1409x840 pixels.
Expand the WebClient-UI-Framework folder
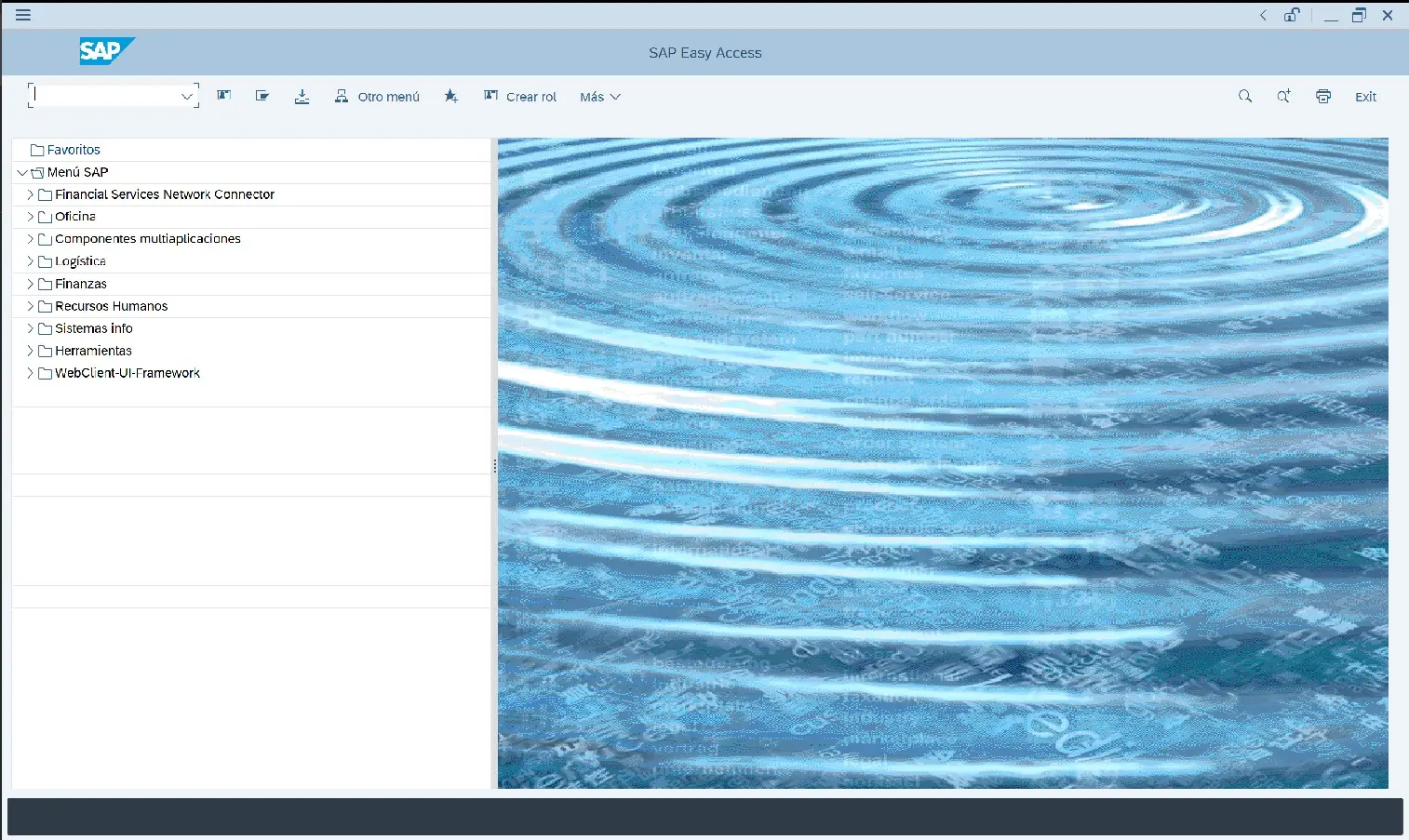pos(30,373)
